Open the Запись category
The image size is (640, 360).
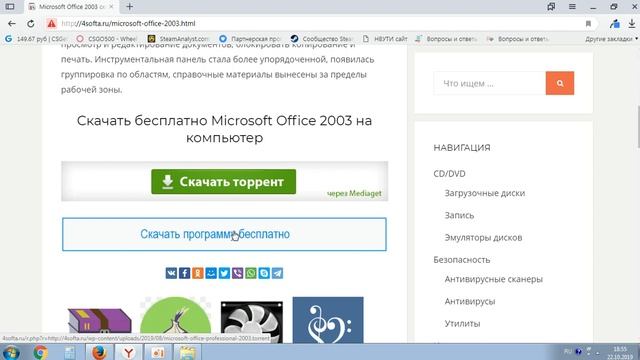point(459,215)
